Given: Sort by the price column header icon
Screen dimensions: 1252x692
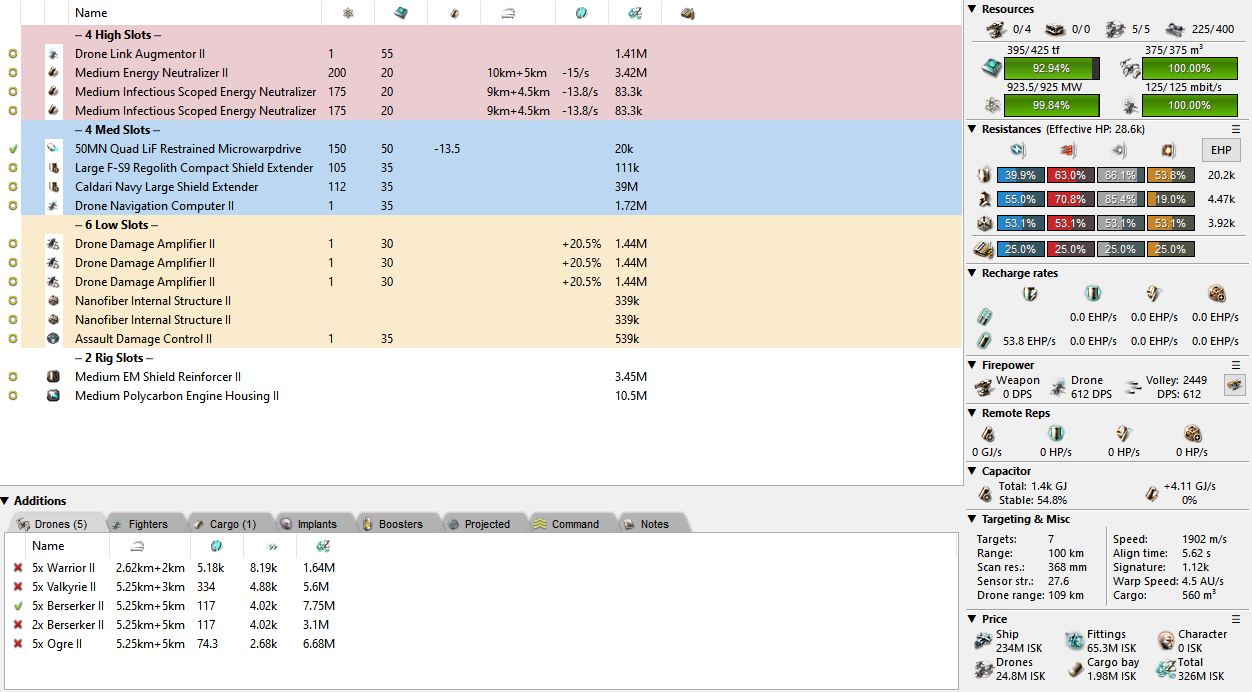Looking at the screenshot, I should [x=634, y=13].
